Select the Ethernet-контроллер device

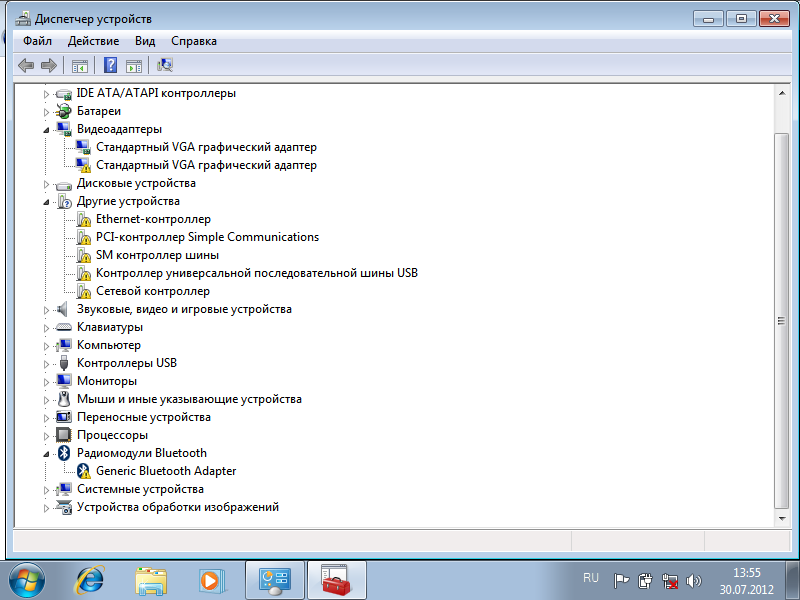click(x=153, y=219)
